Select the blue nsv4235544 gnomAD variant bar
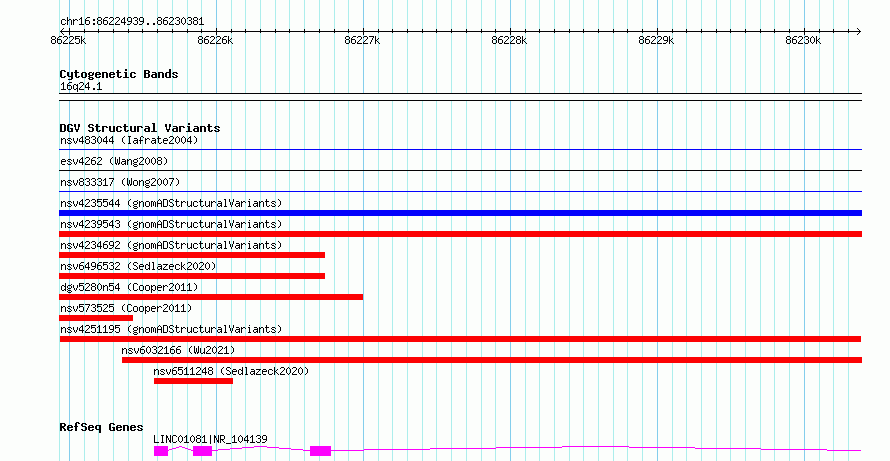The height and width of the screenshot is (461, 890). [x=460, y=213]
